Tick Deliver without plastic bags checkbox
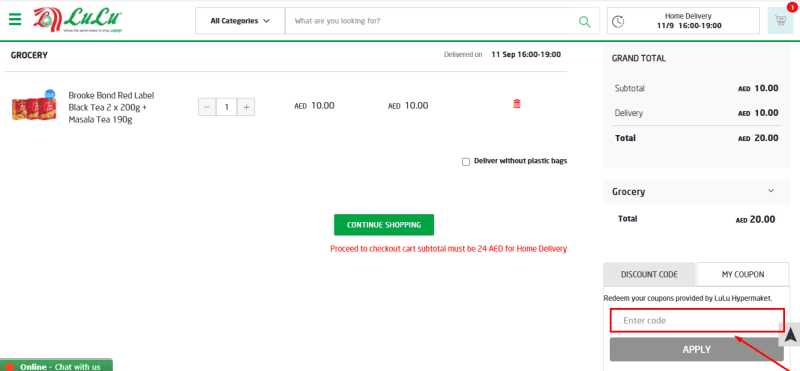This screenshot has width=800, height=371. 465,162
